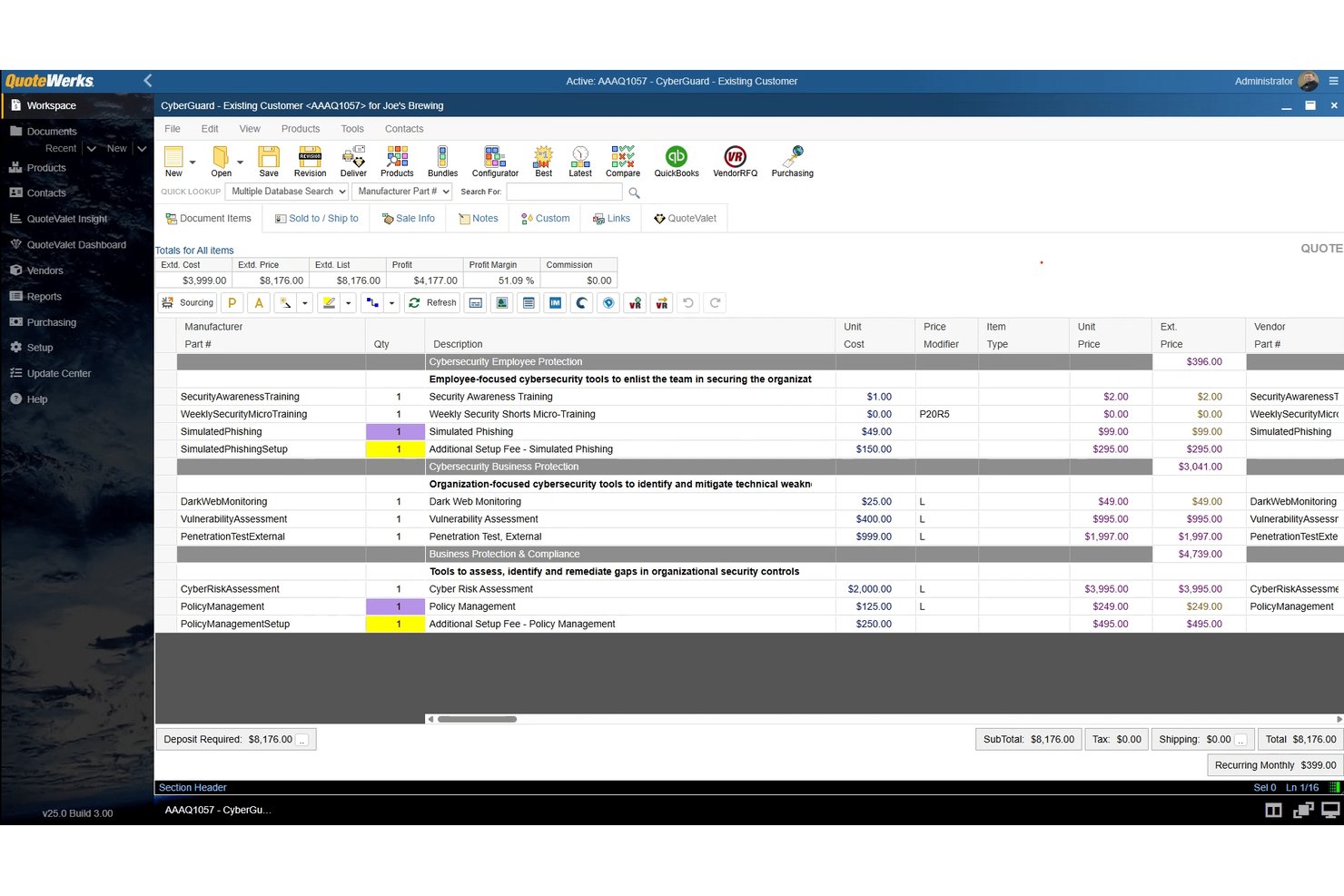Image resolution: width=1344 pixels, height=896 pixels.
Task: Create a Revision of the quote
Action: (x=310, y=162)
